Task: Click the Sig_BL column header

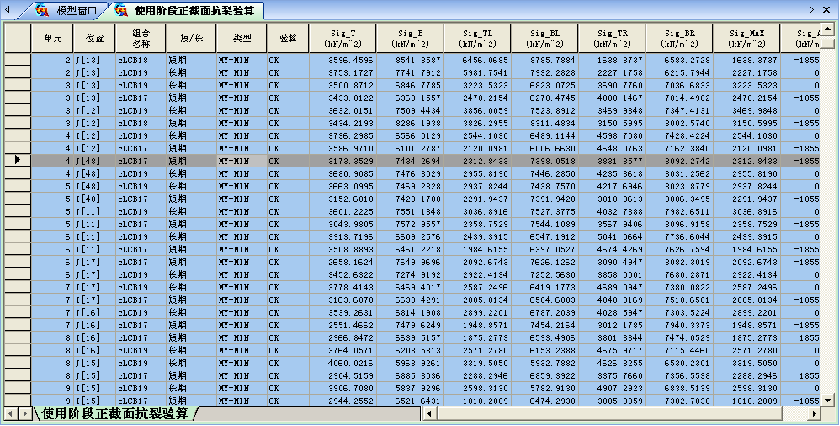Action: pyautogui.click(x=544, y=38)
